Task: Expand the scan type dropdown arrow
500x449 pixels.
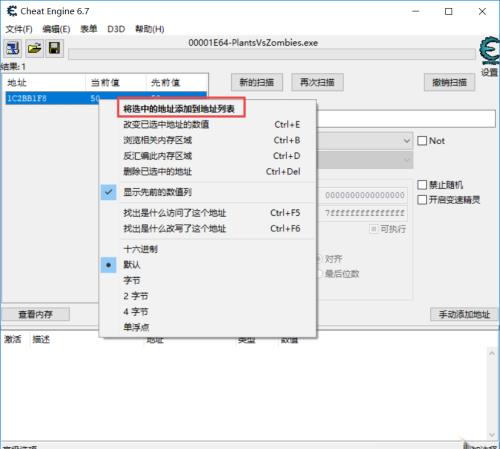Action: pos(407,140)
